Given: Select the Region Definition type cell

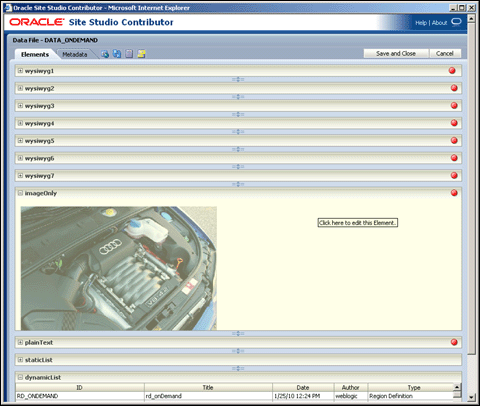Looking at the screenshot, I should click(411, 396).
